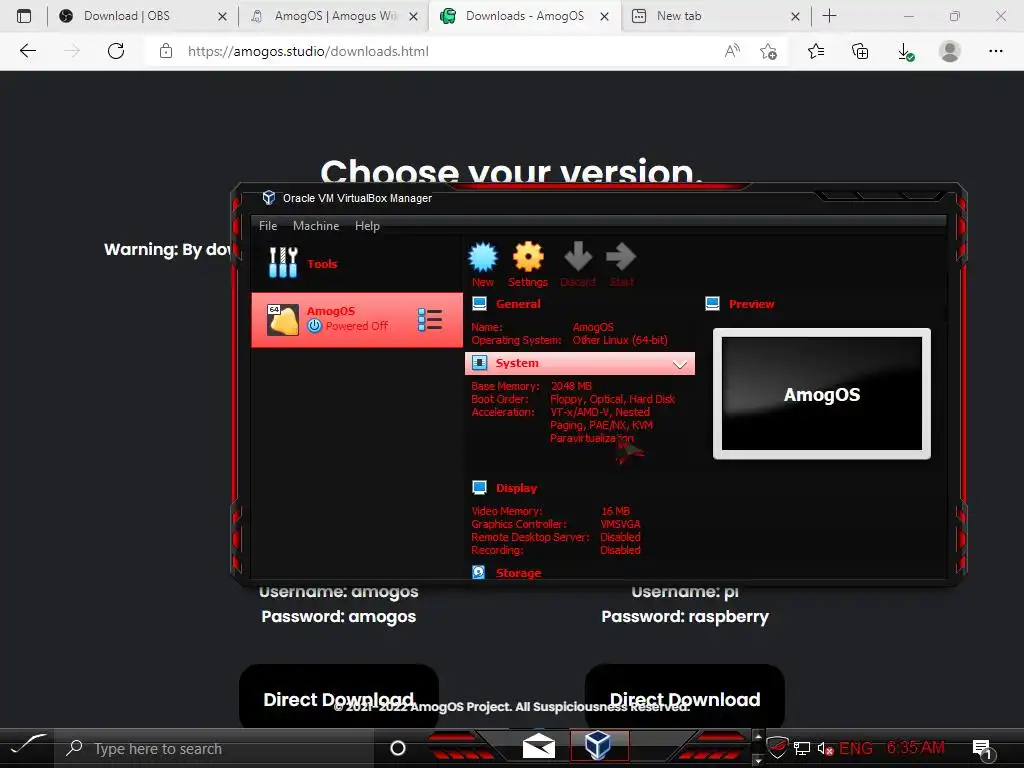This screenshot has height=768, width=1024.
Task: Click the System section chip icon
Action: coord(479,362)
